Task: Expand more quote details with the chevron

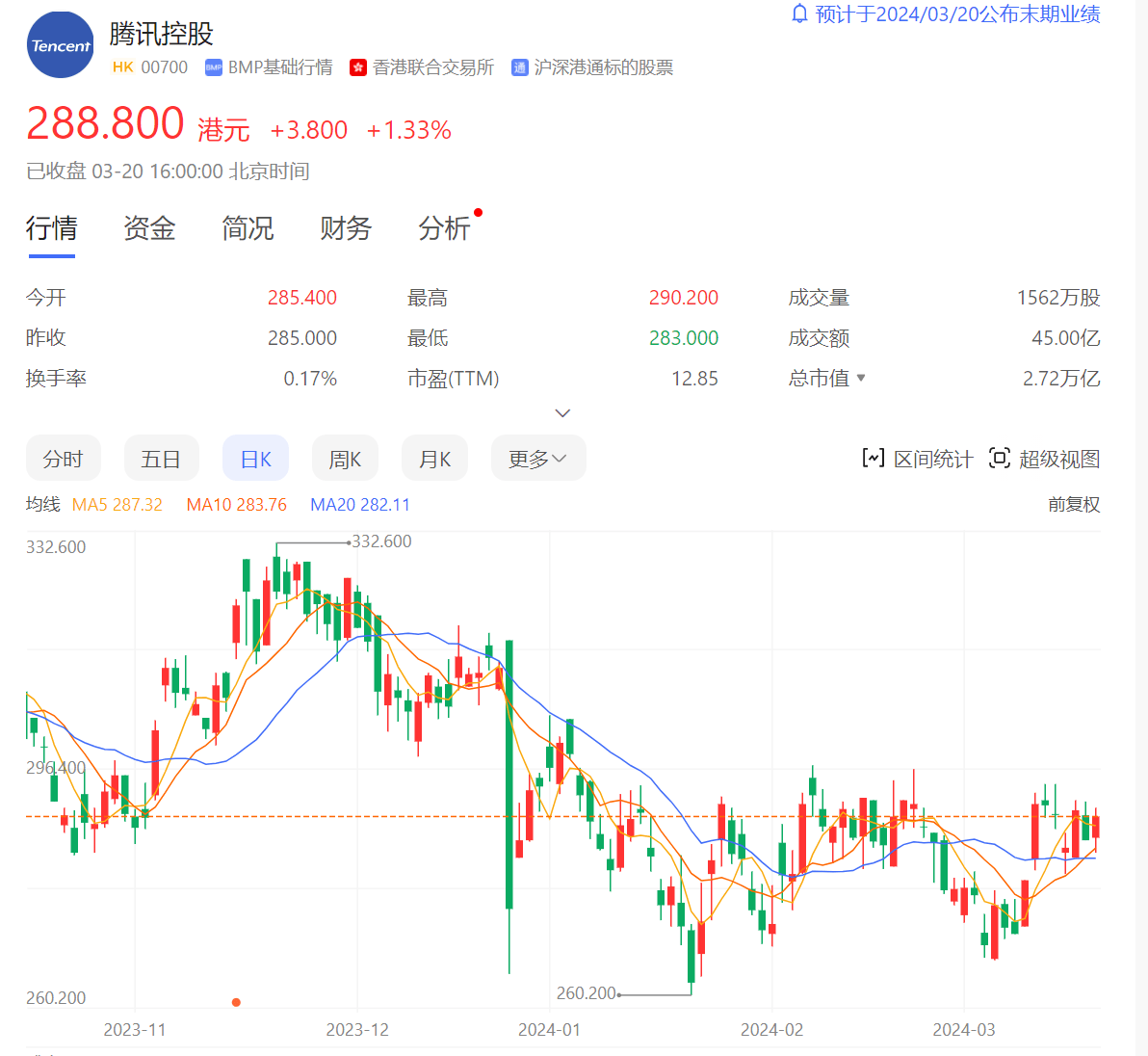Action: click(562, 413)
